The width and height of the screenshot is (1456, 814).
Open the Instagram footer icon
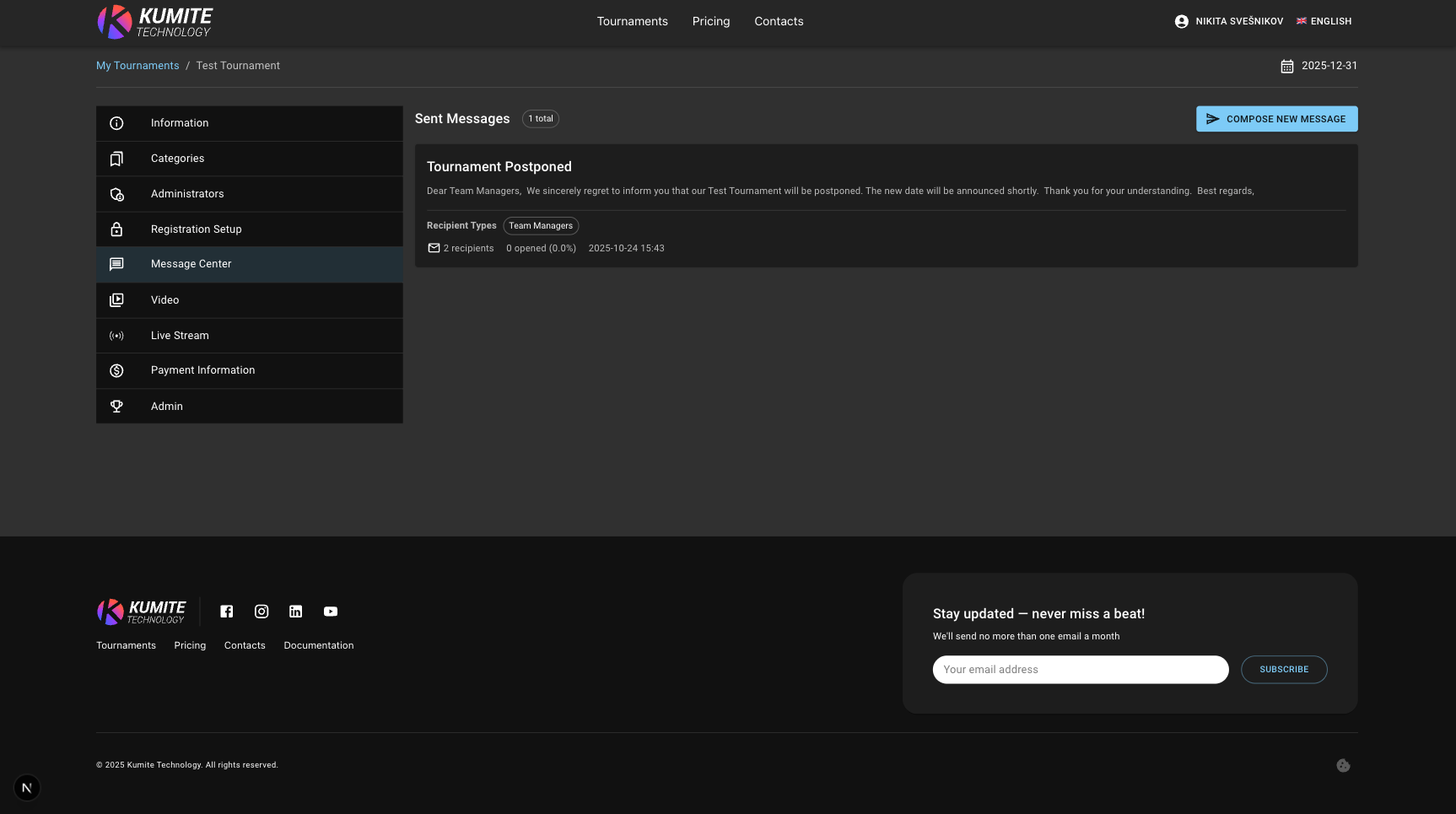pos(262,612)
